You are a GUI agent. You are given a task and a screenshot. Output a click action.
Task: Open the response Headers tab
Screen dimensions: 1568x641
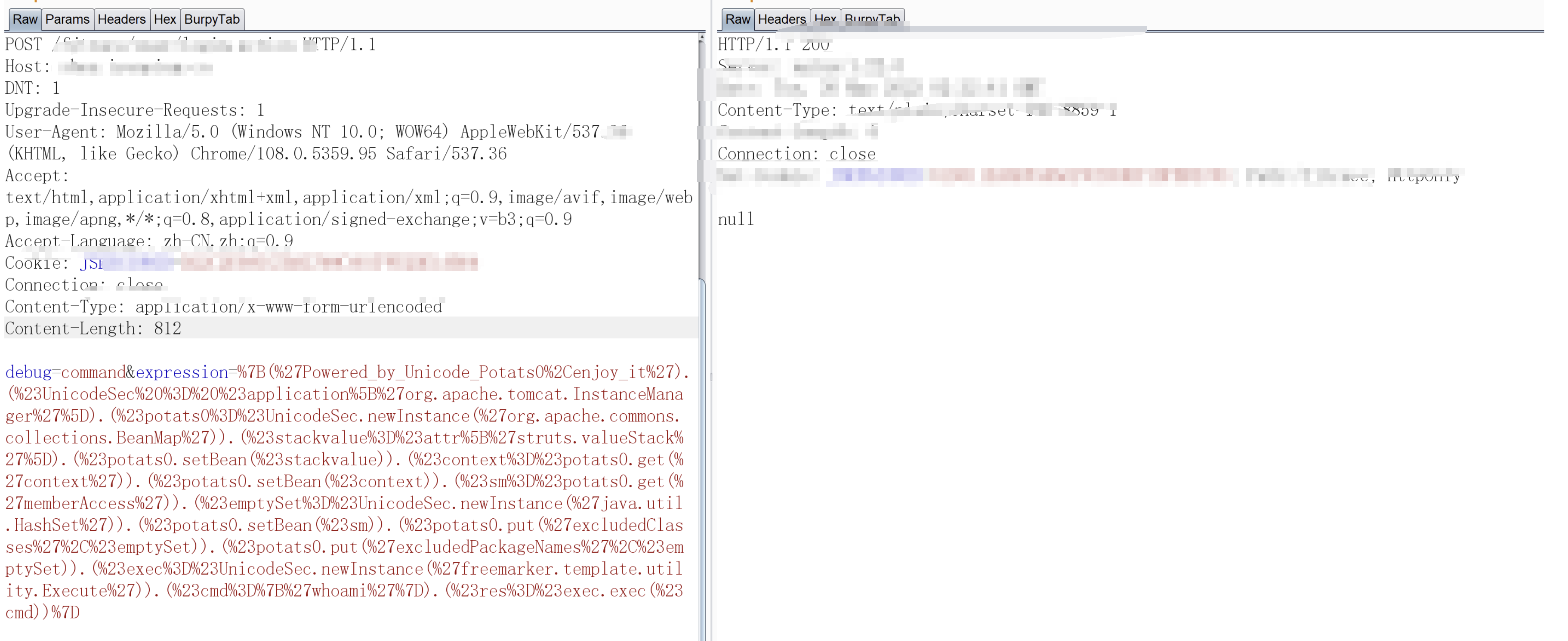click(x=781, y=19)
